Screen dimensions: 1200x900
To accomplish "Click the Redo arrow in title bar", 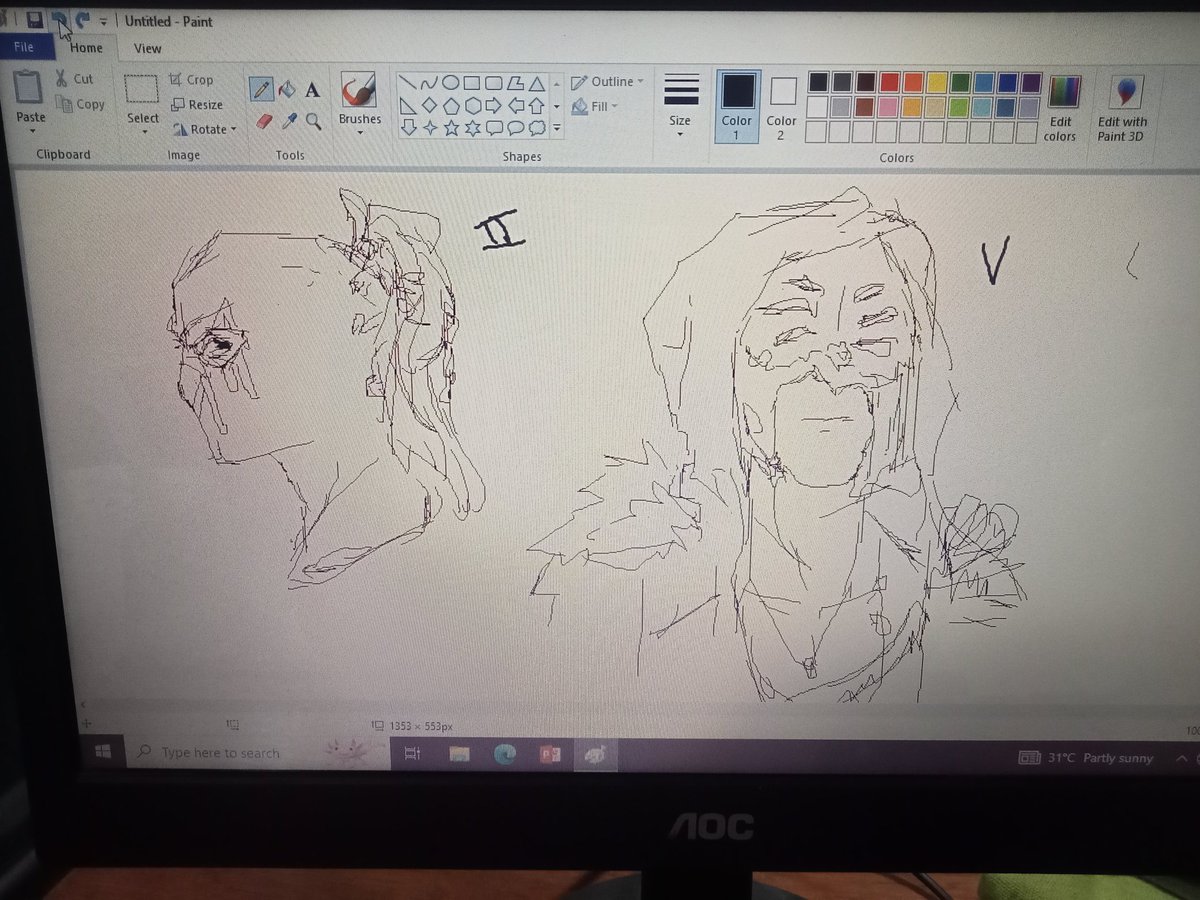I will [83, 20].
